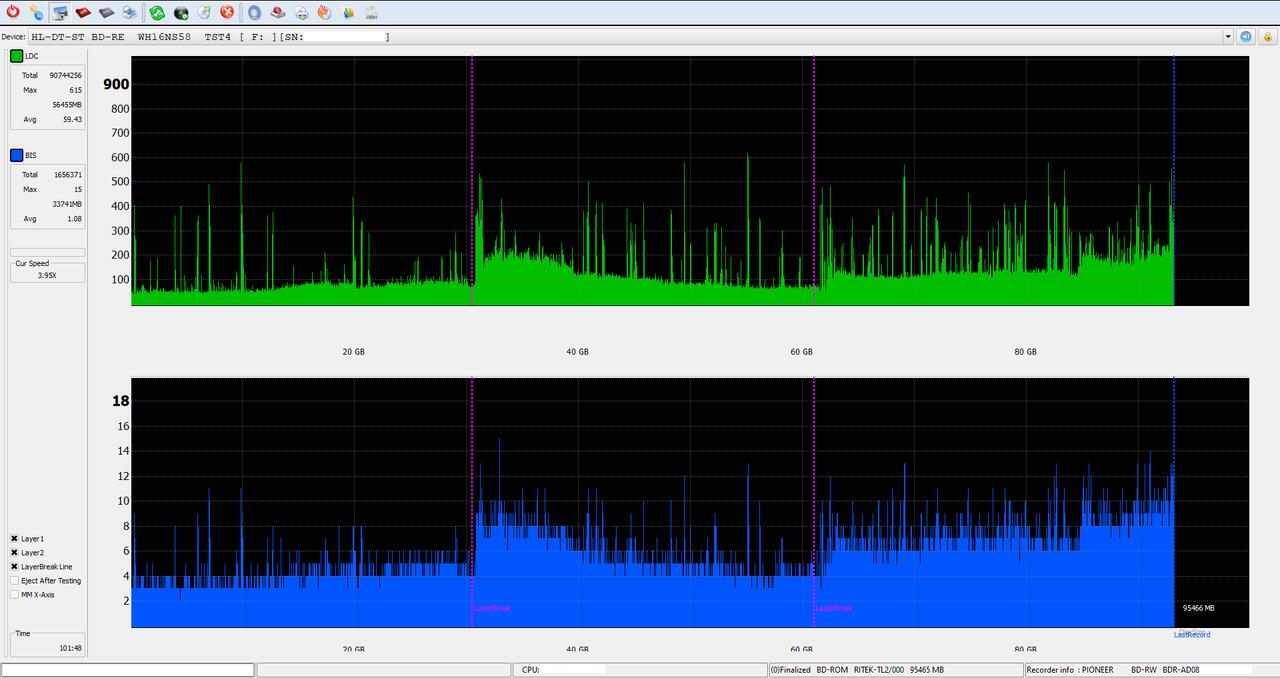Toggle the LayerBreak Line checkbox
The height and width of the screenshot is (678, 1280).
(x=14, y=566)
